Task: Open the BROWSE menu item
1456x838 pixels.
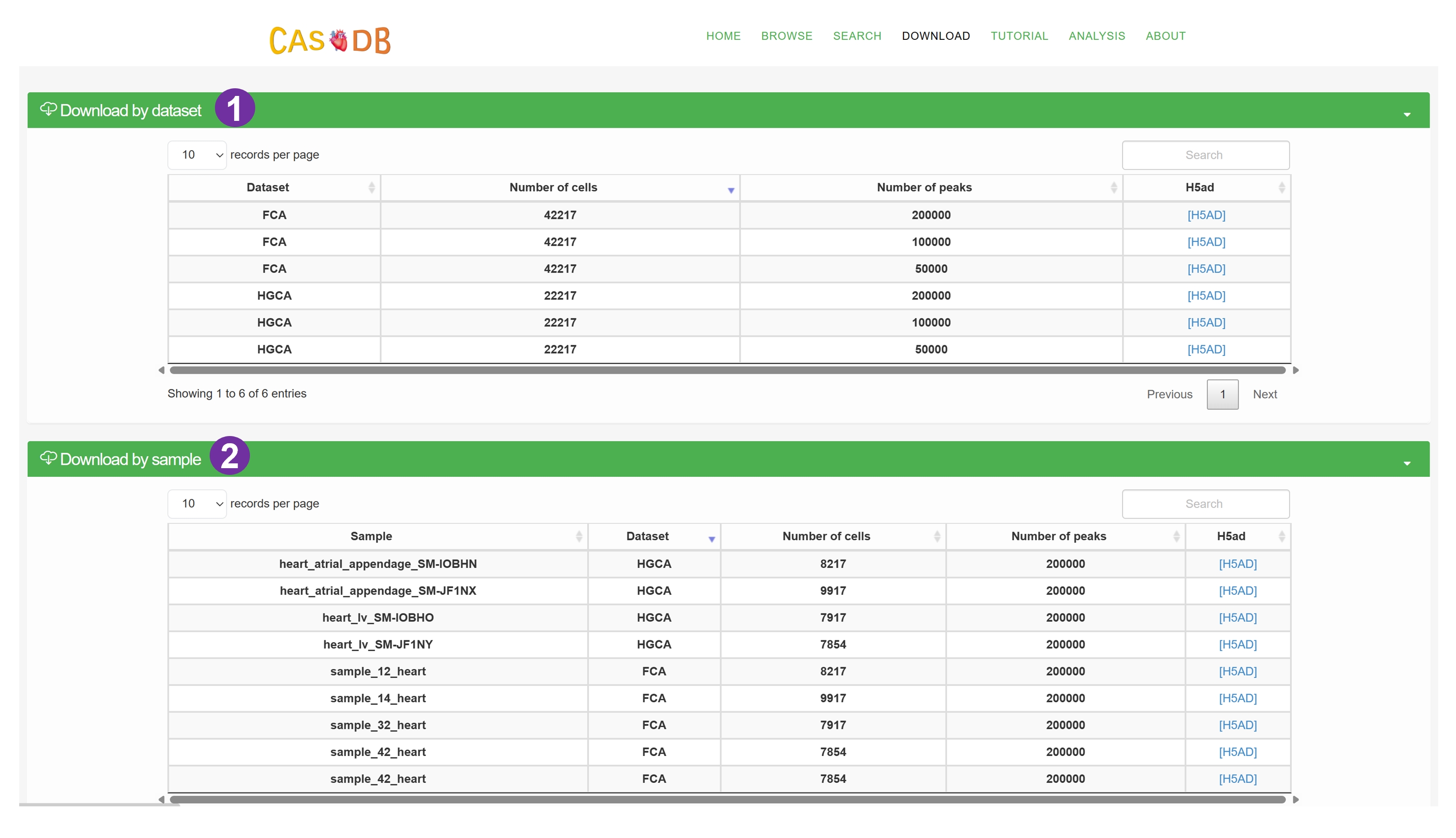Action: [786, 35]
